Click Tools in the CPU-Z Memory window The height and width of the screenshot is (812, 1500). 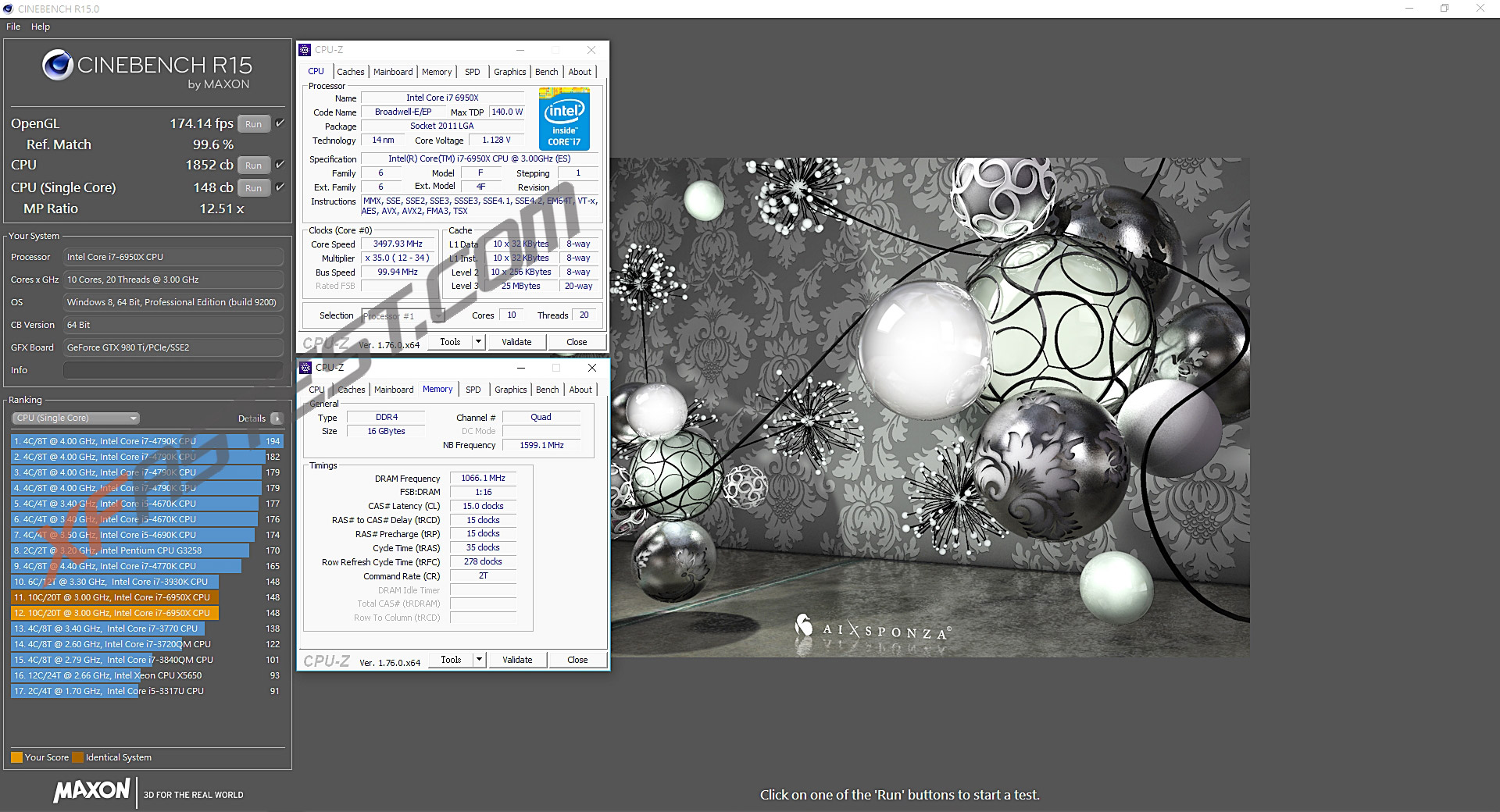[x=451, y=660]
